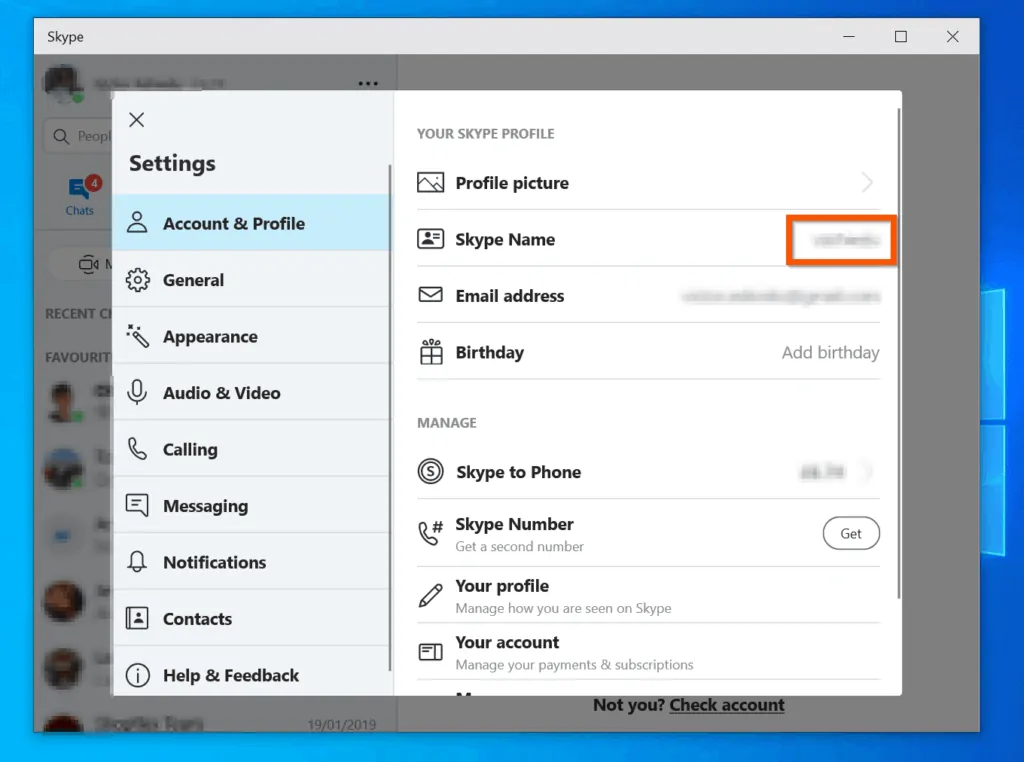This screenshot has width=1024, height=762.
Task: Click the Help & Feedback info icon
Action: 136,675
